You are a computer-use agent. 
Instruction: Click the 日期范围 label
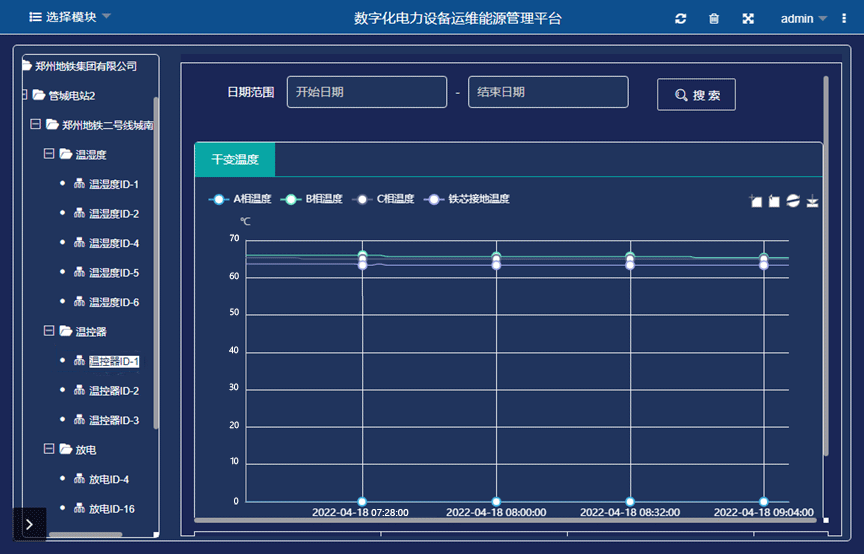pos(251,92)
